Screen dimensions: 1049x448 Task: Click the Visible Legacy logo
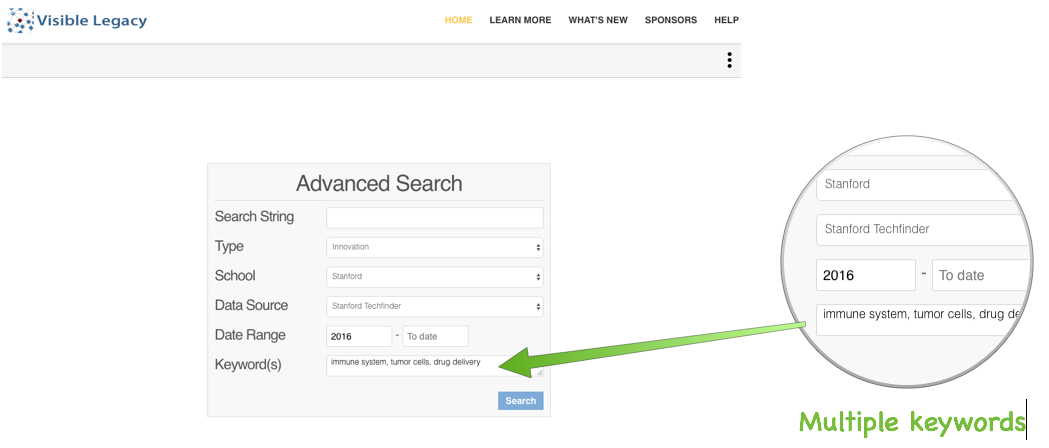coord(77,20)
